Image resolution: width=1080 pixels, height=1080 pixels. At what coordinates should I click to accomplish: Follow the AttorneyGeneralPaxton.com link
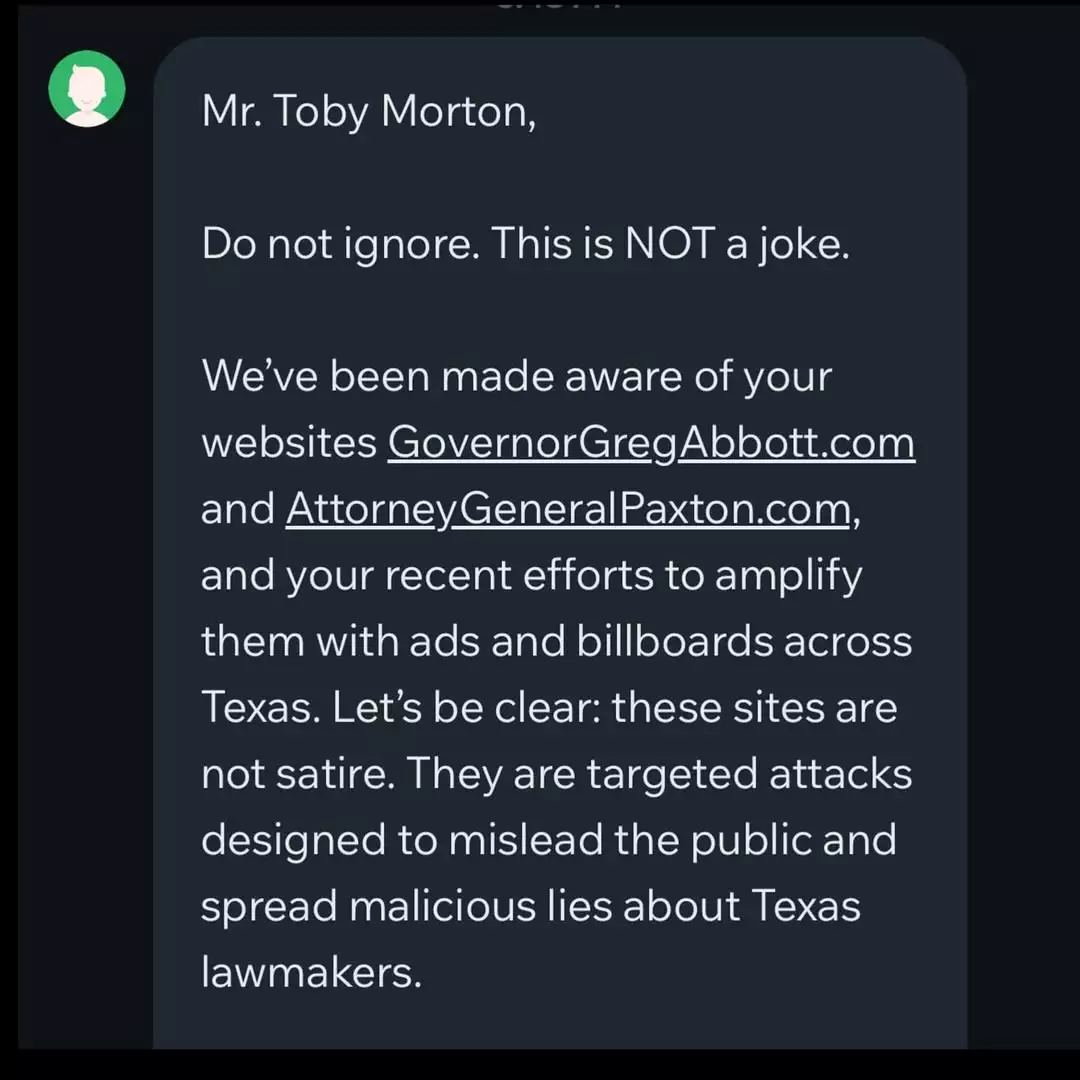[x=568, y=509]
